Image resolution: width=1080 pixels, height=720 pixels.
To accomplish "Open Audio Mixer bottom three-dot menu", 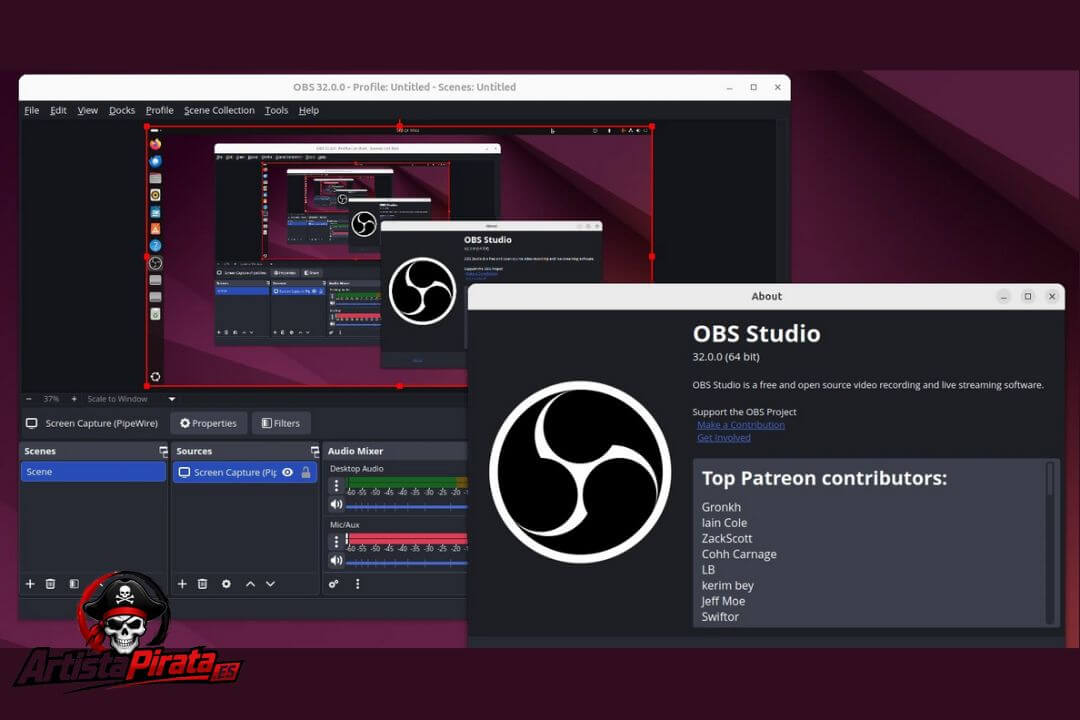I will point(357,584).
